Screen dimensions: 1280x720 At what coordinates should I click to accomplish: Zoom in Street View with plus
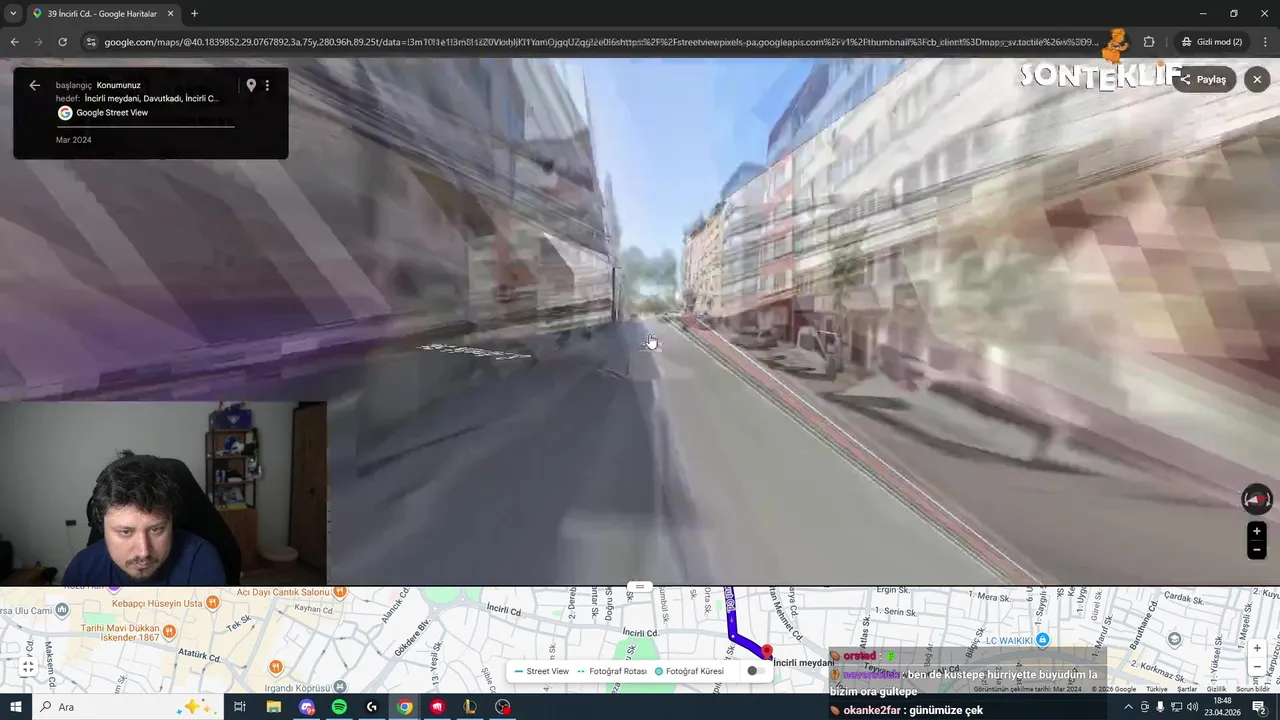tap(1257, 531)
